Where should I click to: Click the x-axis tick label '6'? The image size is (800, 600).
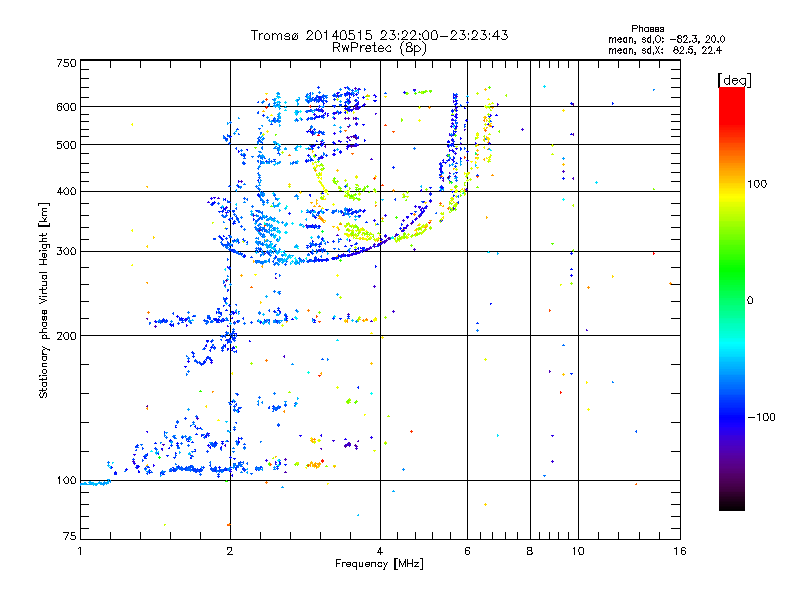coord(467,551)
